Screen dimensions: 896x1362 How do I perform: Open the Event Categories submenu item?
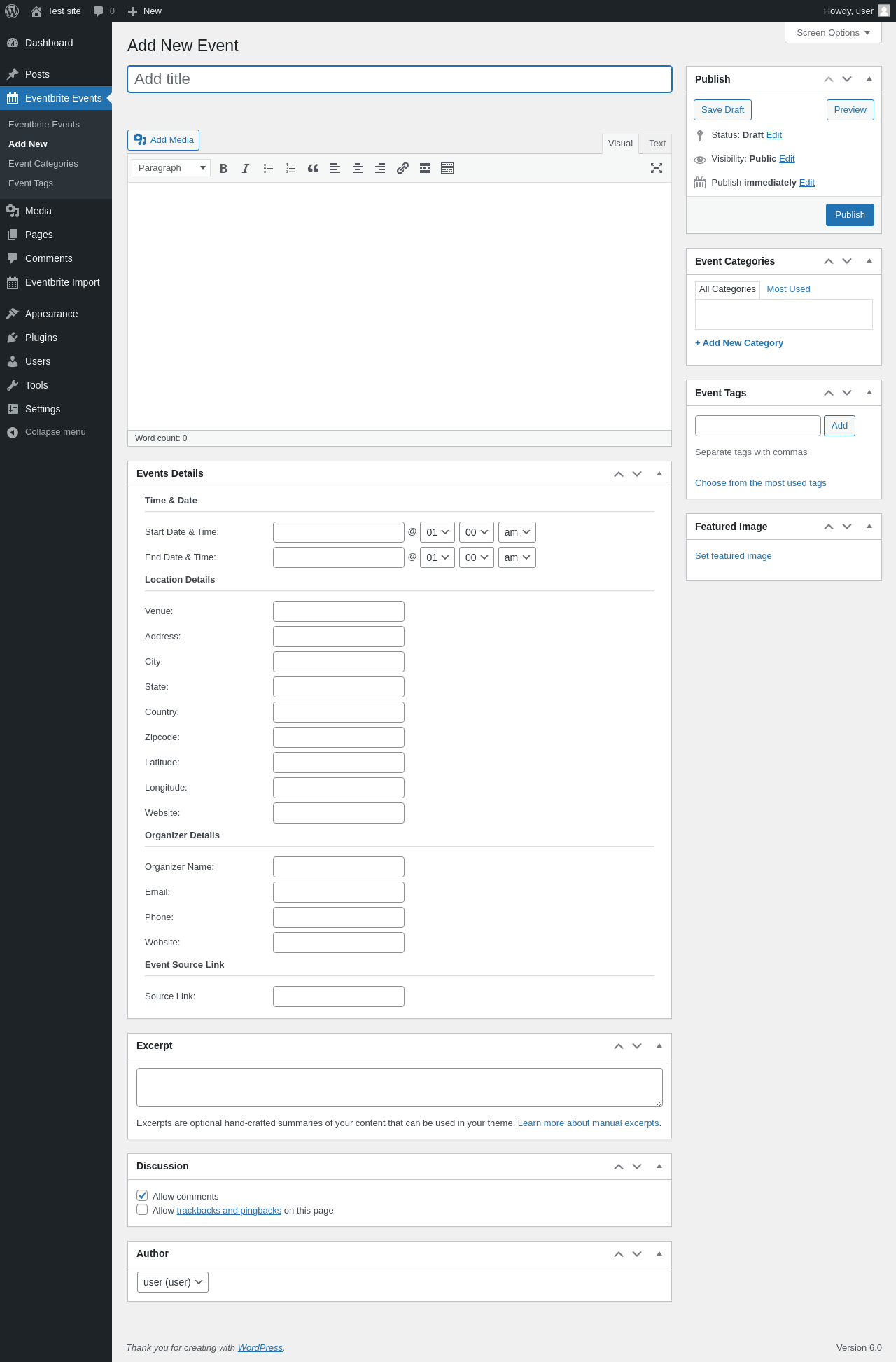pos(43,164)
